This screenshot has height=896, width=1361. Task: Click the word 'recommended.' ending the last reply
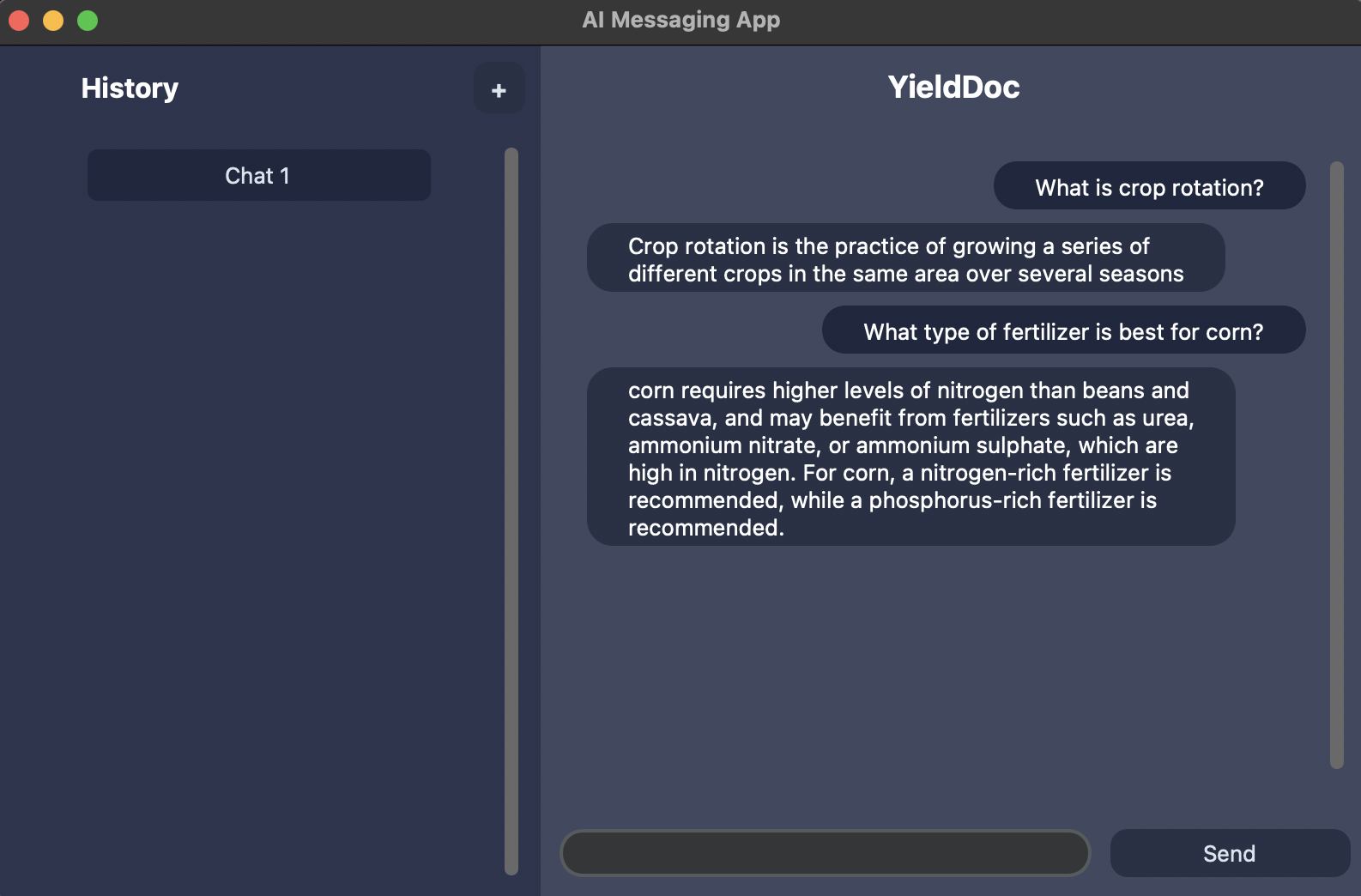point(705,528)
